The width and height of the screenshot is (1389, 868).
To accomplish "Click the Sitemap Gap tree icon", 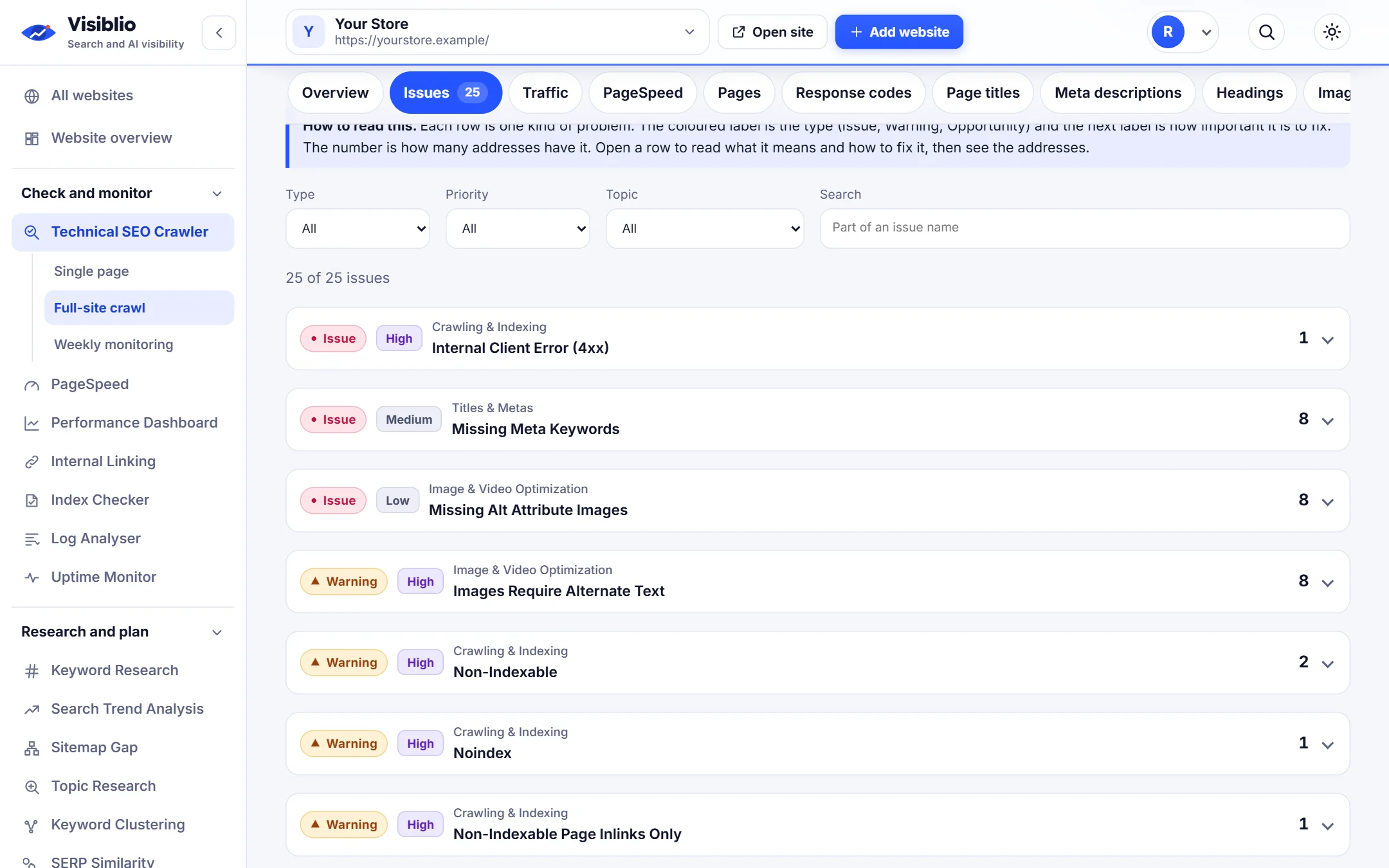I will click(32, 748).
